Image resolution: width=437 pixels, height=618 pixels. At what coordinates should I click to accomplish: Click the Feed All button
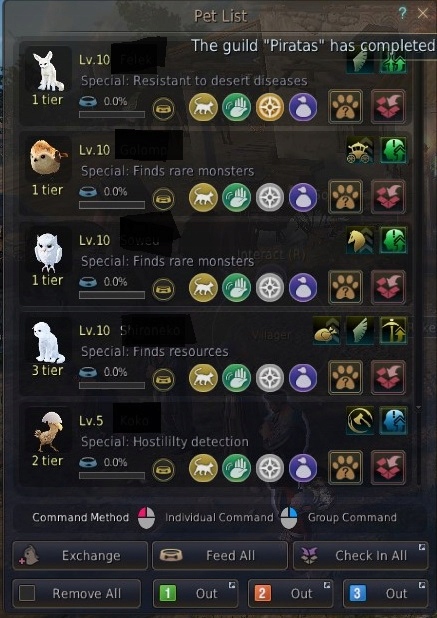pyautogui.click(x=220, y=555)
